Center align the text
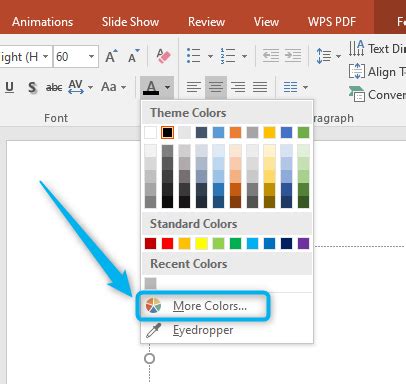 pos(216,87)
